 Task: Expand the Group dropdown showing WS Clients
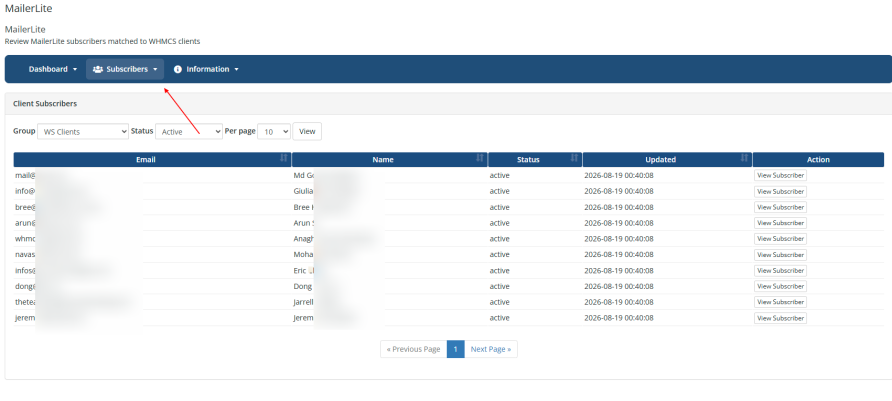click(x=83, y=131)
